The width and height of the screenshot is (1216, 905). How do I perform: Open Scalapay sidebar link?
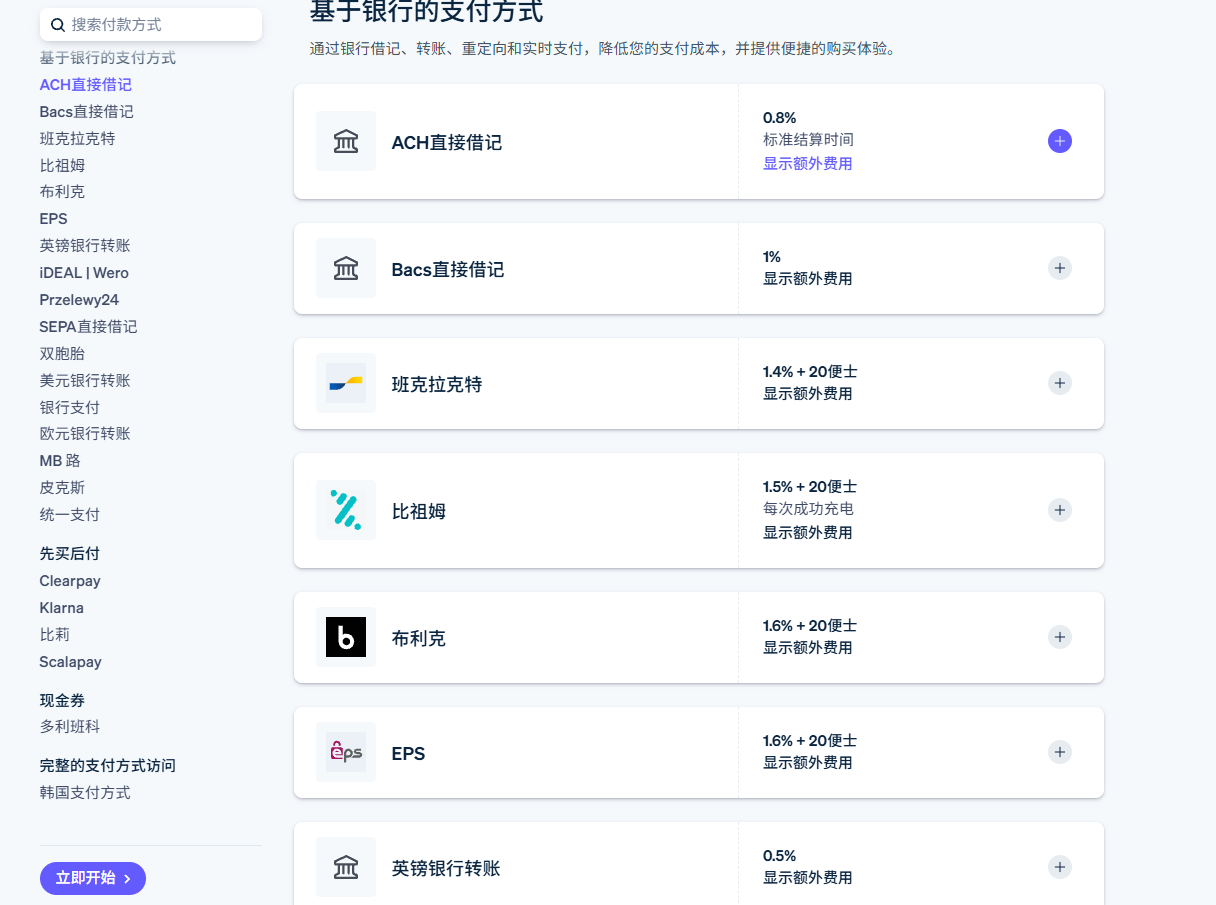(71, 662)
